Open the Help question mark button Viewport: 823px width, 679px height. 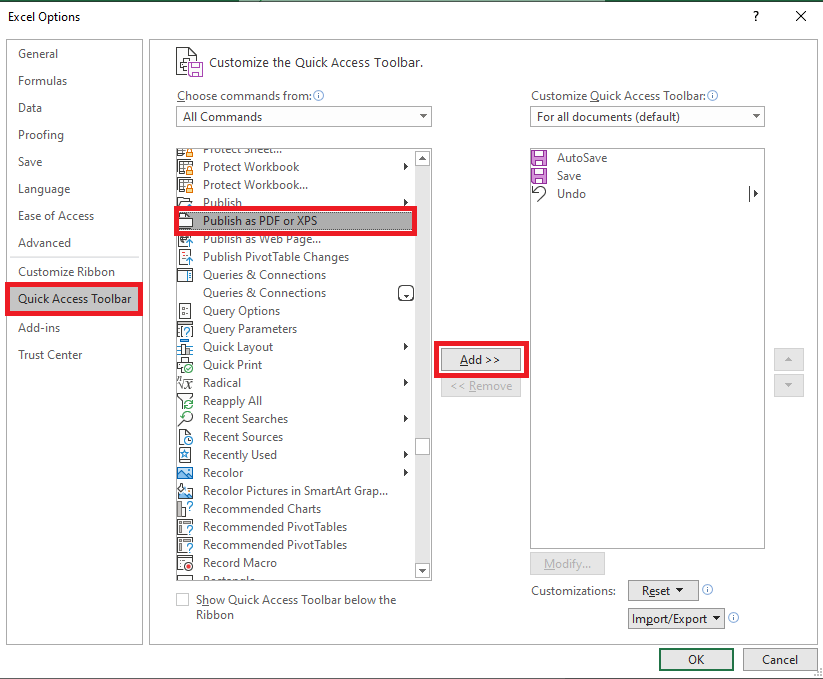pyautogui.click(x=756, y=16)
